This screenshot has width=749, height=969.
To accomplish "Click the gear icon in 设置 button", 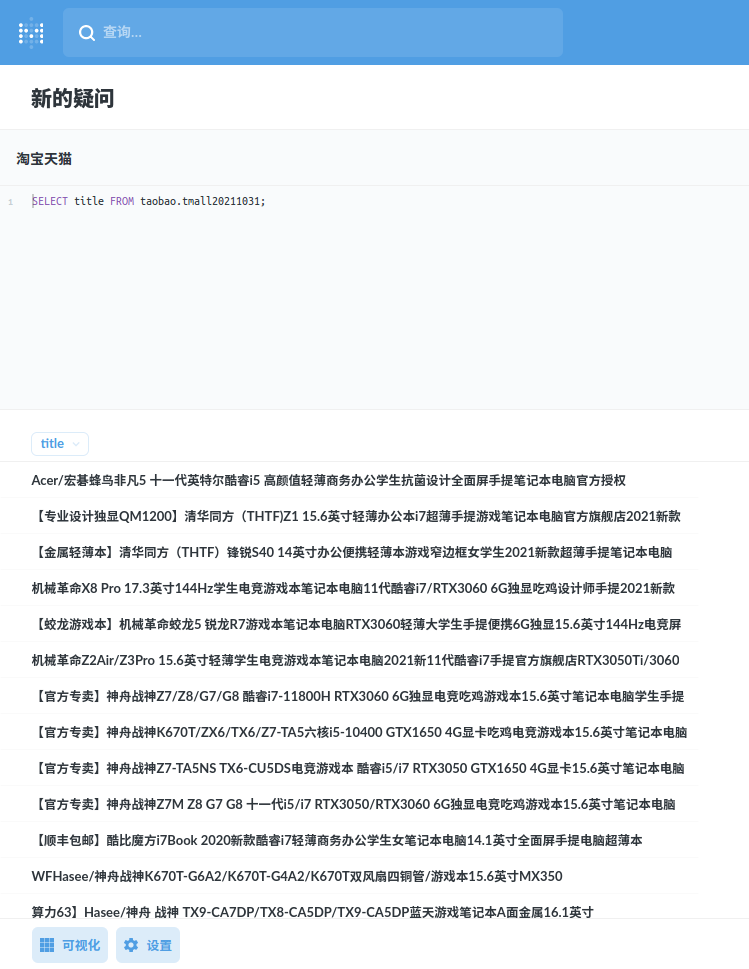I will click(x=131, y=945).
